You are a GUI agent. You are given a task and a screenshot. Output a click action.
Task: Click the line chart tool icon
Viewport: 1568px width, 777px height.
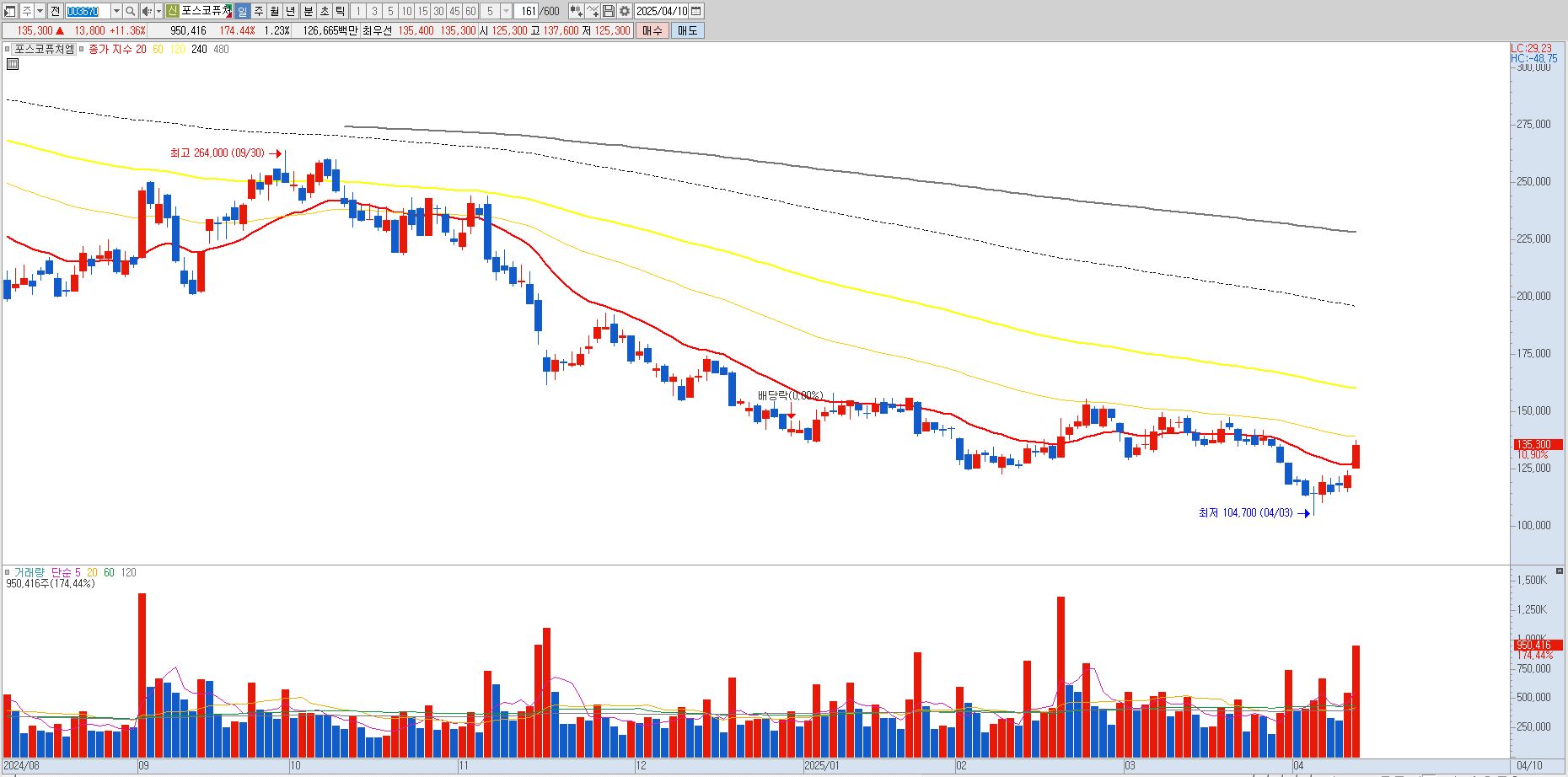point(593,11)
